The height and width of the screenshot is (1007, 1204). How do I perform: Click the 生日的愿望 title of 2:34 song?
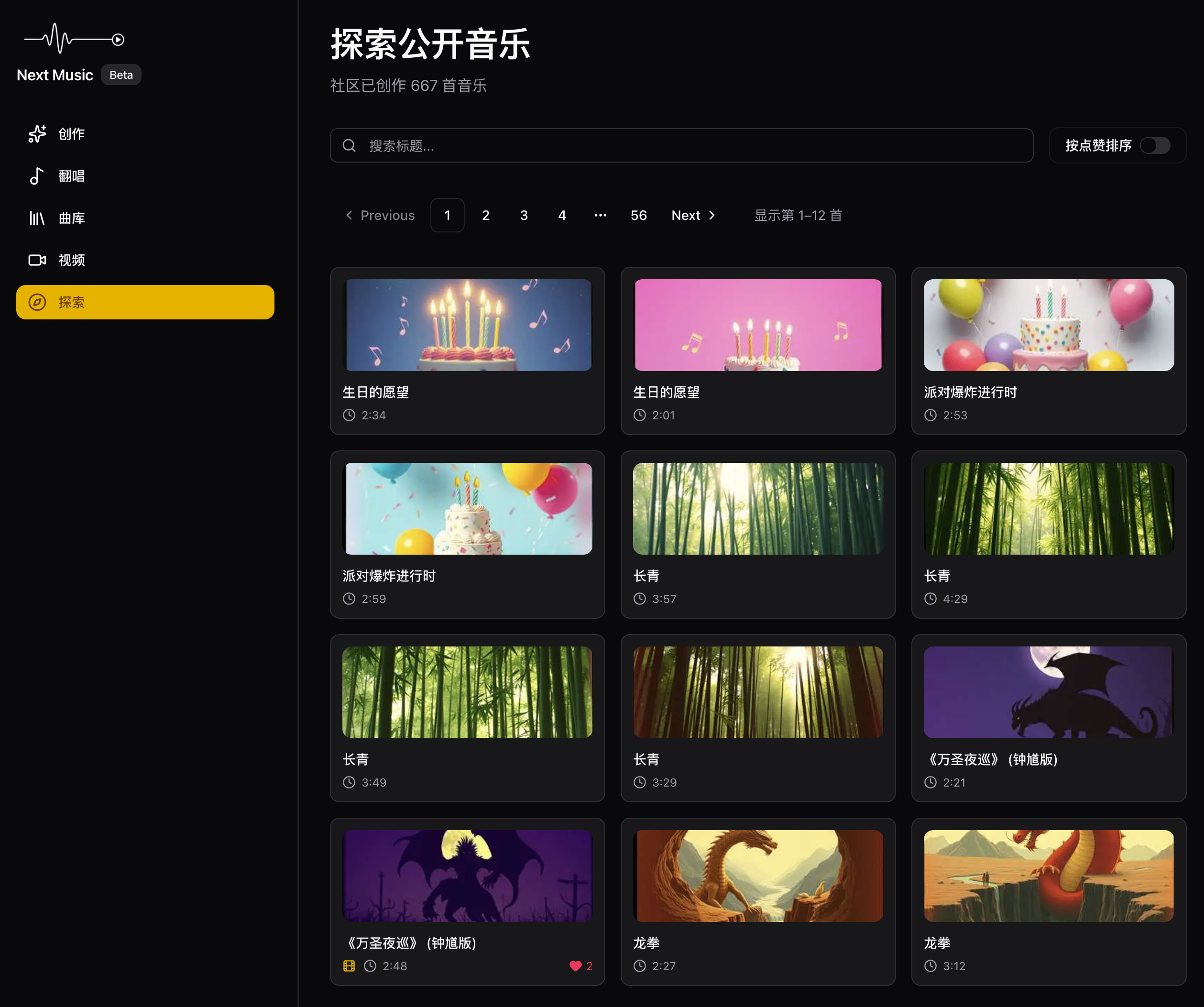click(375, 392)
